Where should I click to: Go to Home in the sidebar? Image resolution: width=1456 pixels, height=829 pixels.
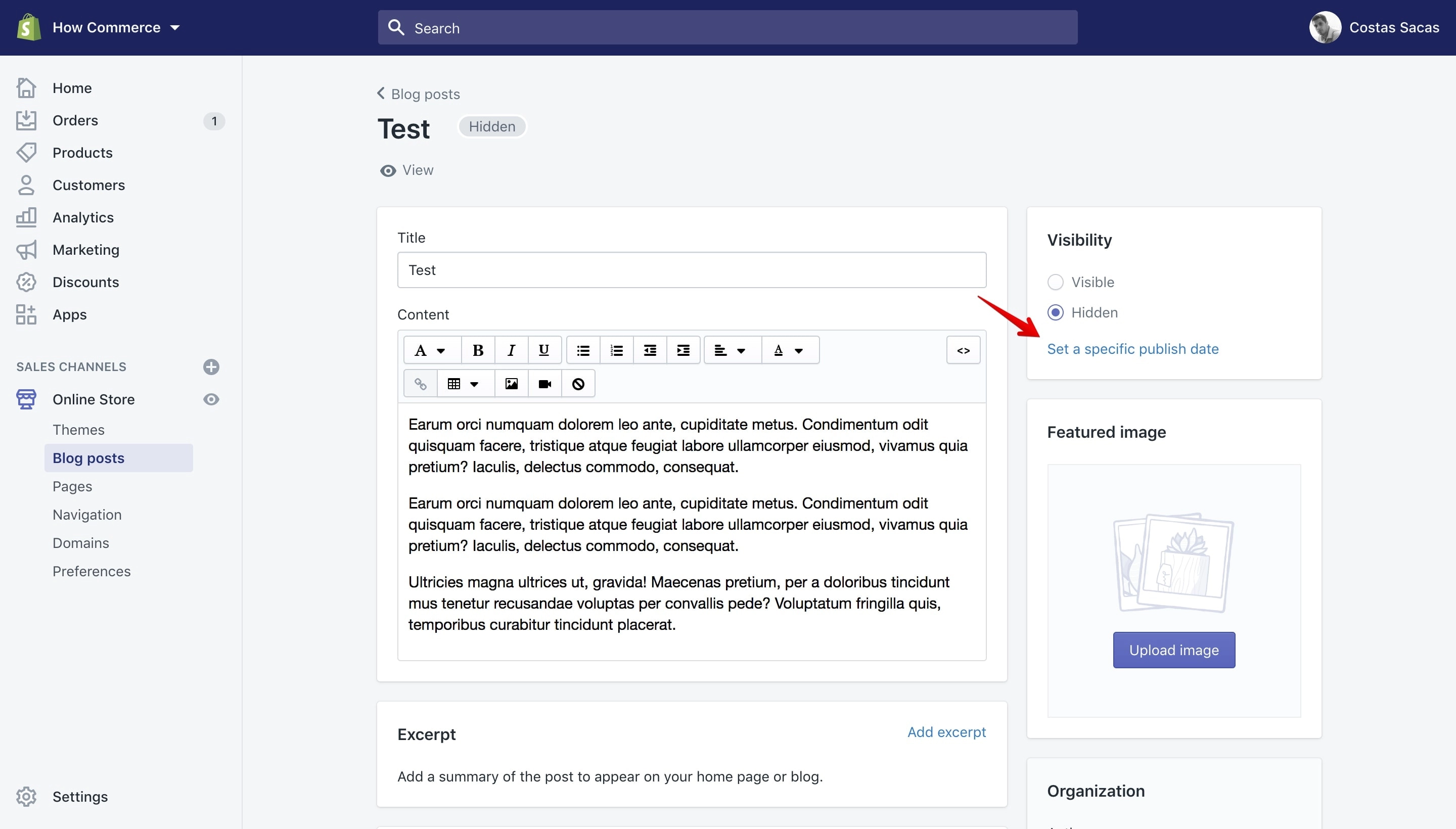coord(72,87)
